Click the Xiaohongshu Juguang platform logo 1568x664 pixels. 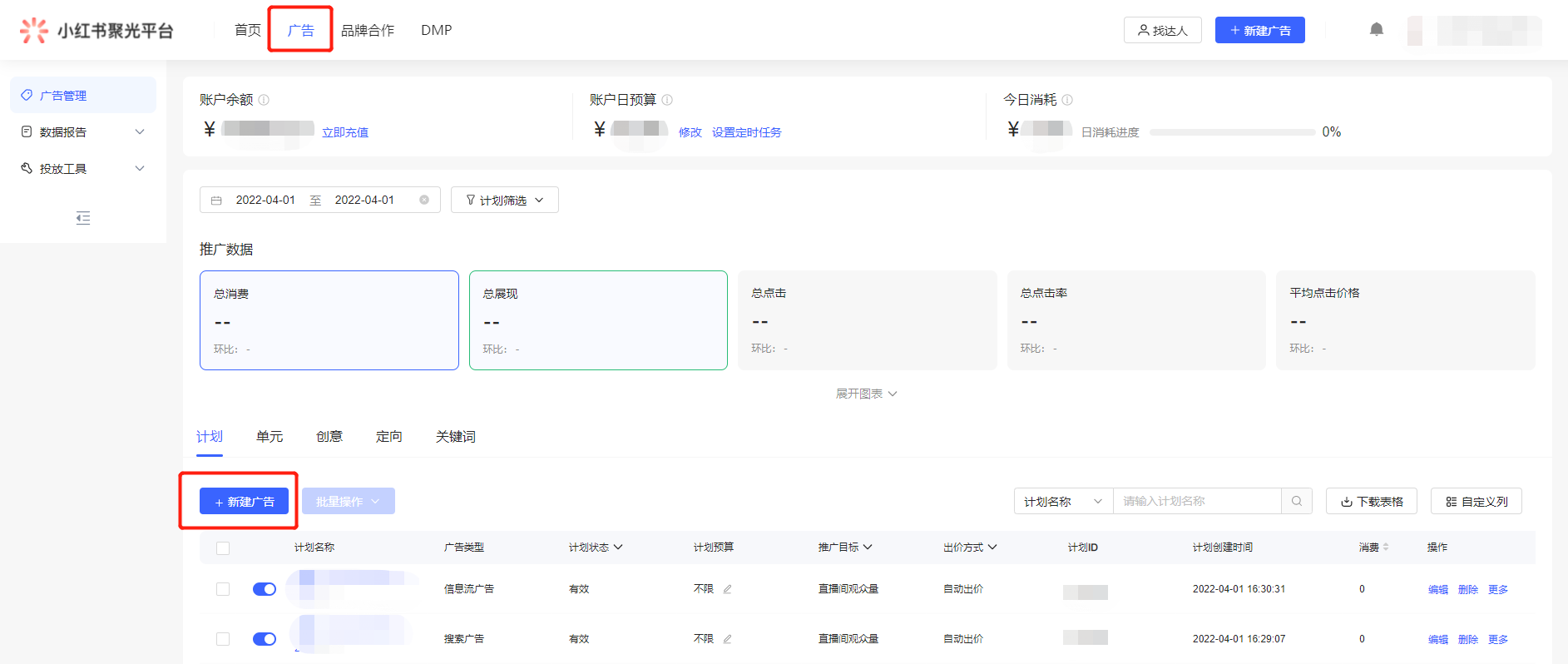96,31
